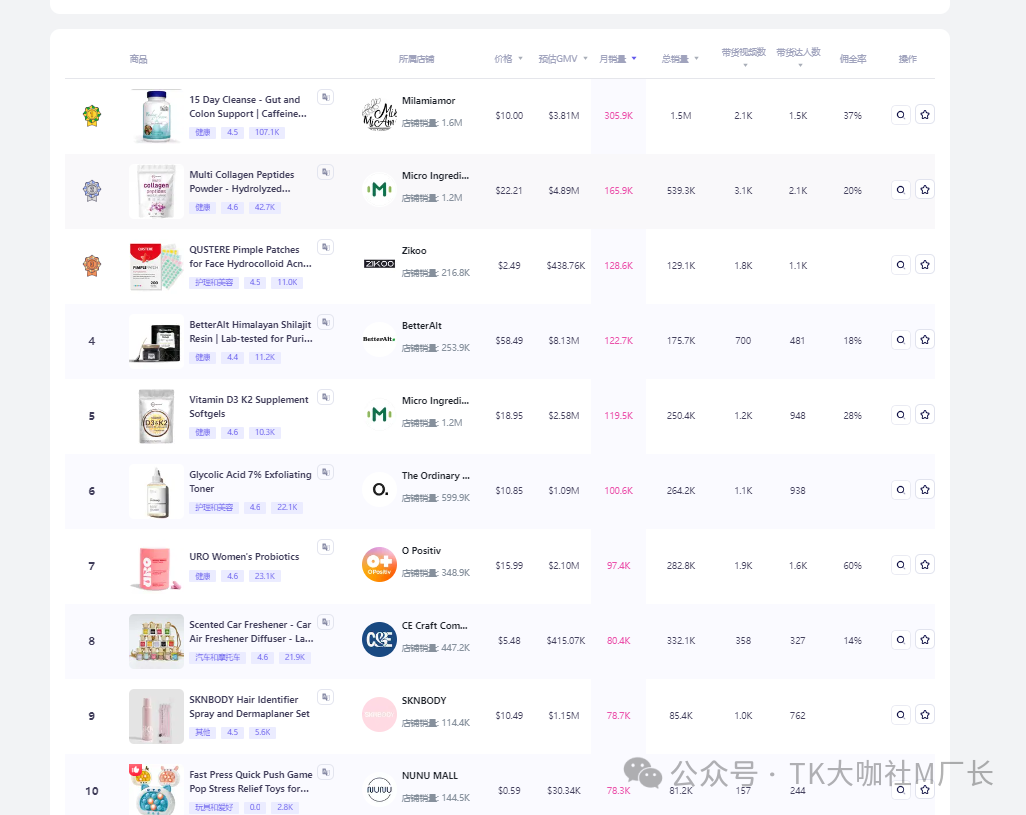Screen dimensions: 1026x815
Task: Click the translate icon beside QUSTERE Pimple Patches
Action: pyautogui.click(x=325, y=247)
